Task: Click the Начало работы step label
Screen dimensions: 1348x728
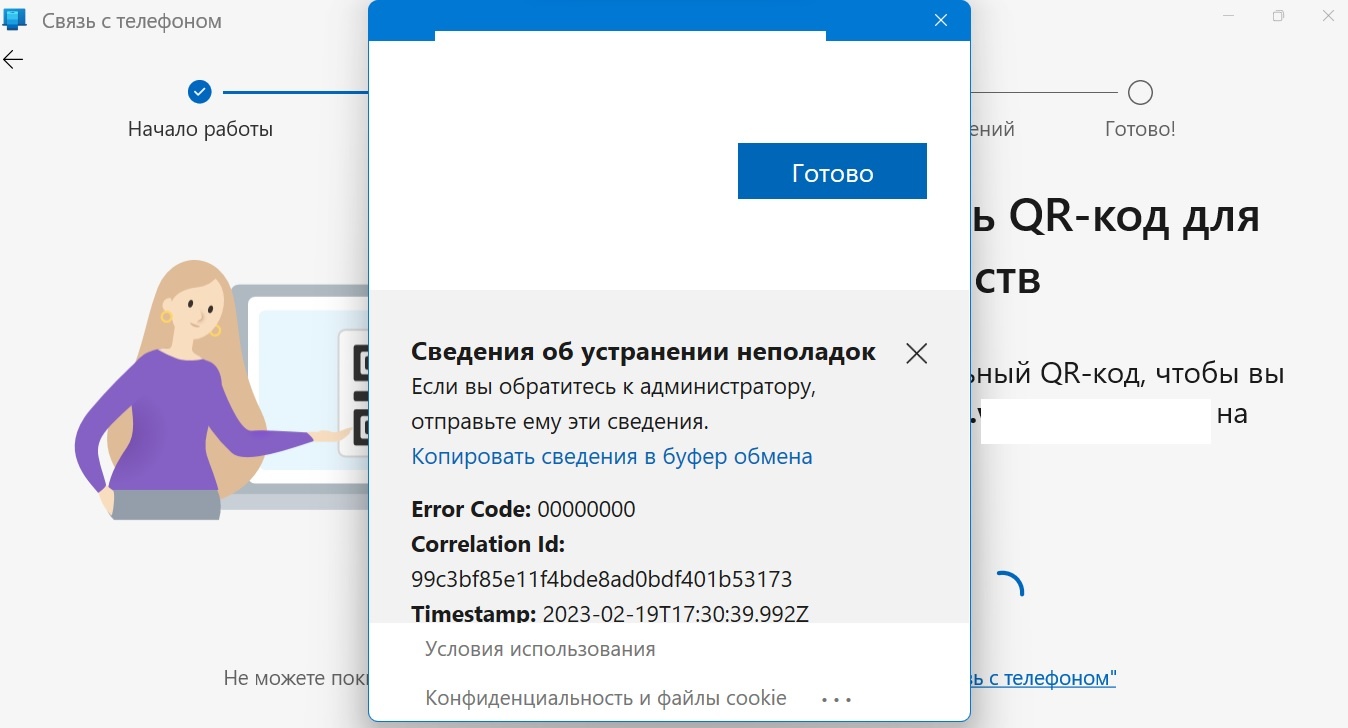Action: pyautogui.click(x=200, y=129)
